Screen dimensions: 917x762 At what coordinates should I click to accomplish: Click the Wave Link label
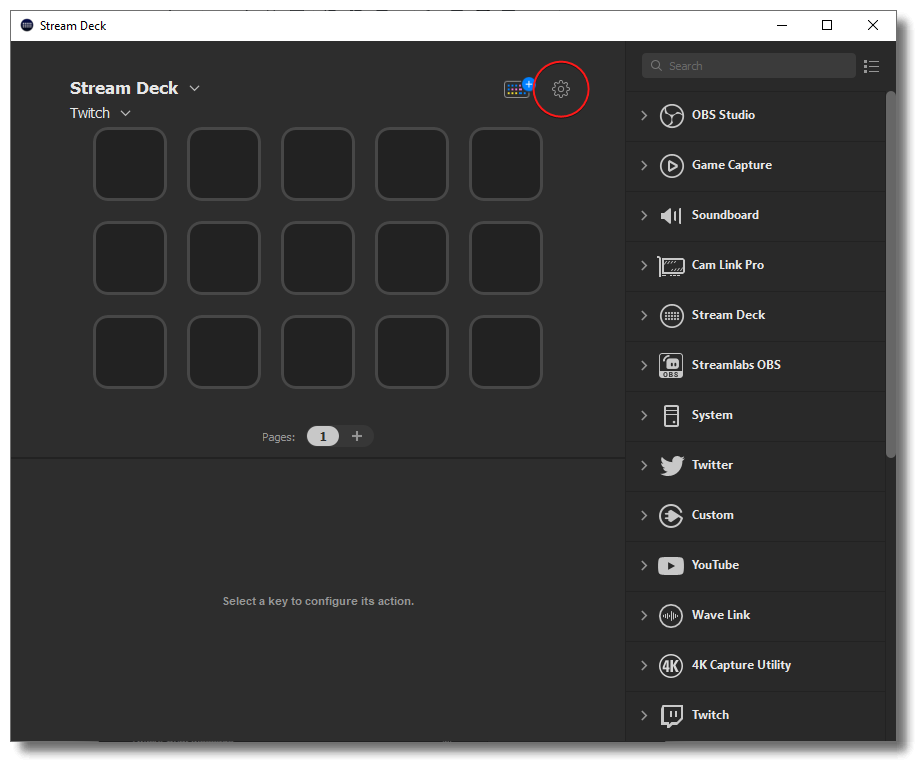[x=720, y=615]
